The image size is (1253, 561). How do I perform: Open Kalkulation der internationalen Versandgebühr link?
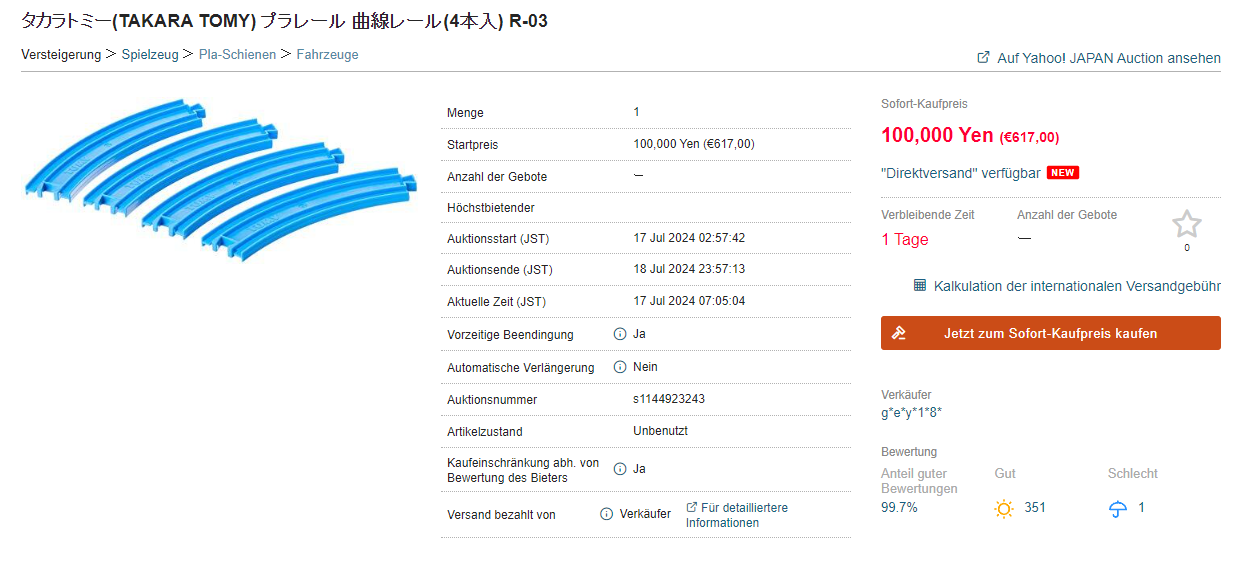coord(1077,286)
